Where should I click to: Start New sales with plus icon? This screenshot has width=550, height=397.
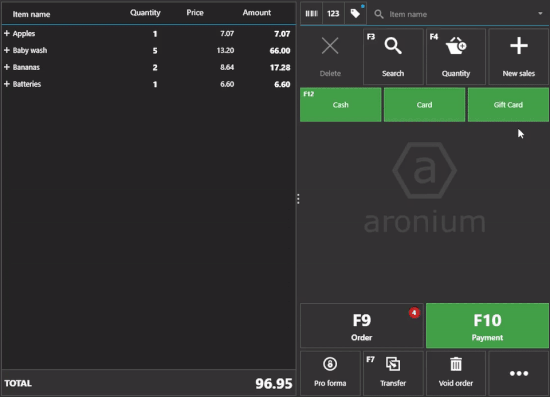518,56
